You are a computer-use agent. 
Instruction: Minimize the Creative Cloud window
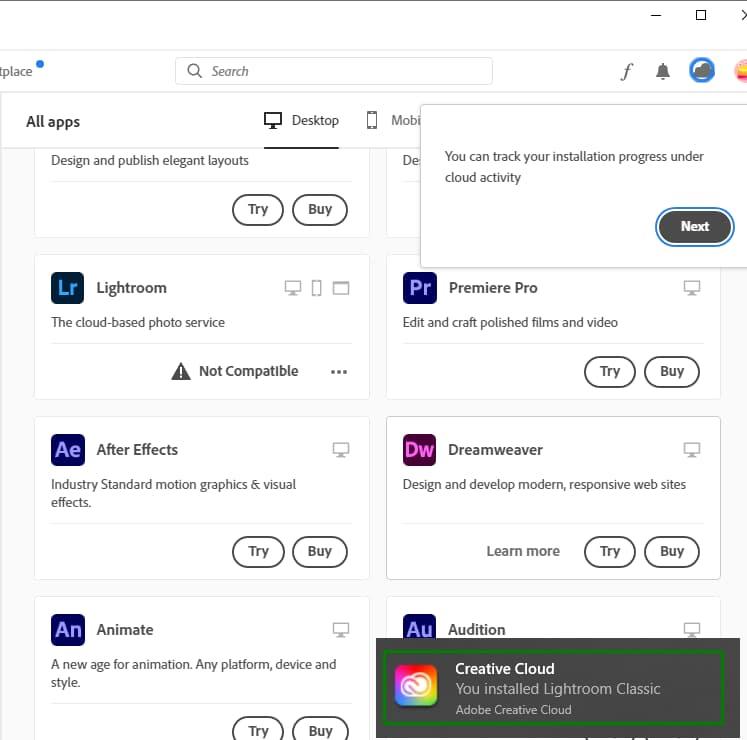(656, 15)
